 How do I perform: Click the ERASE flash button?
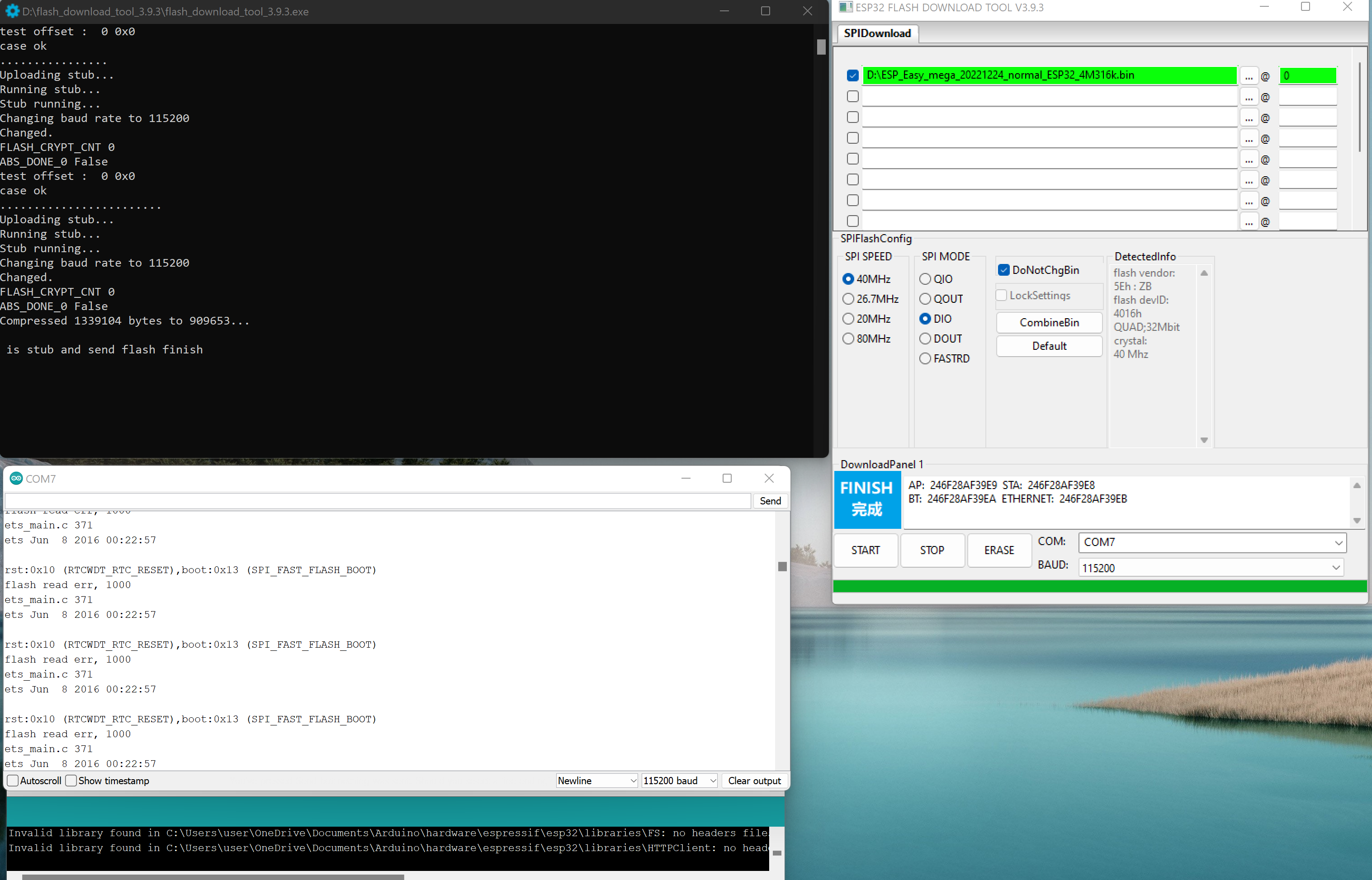999,551
